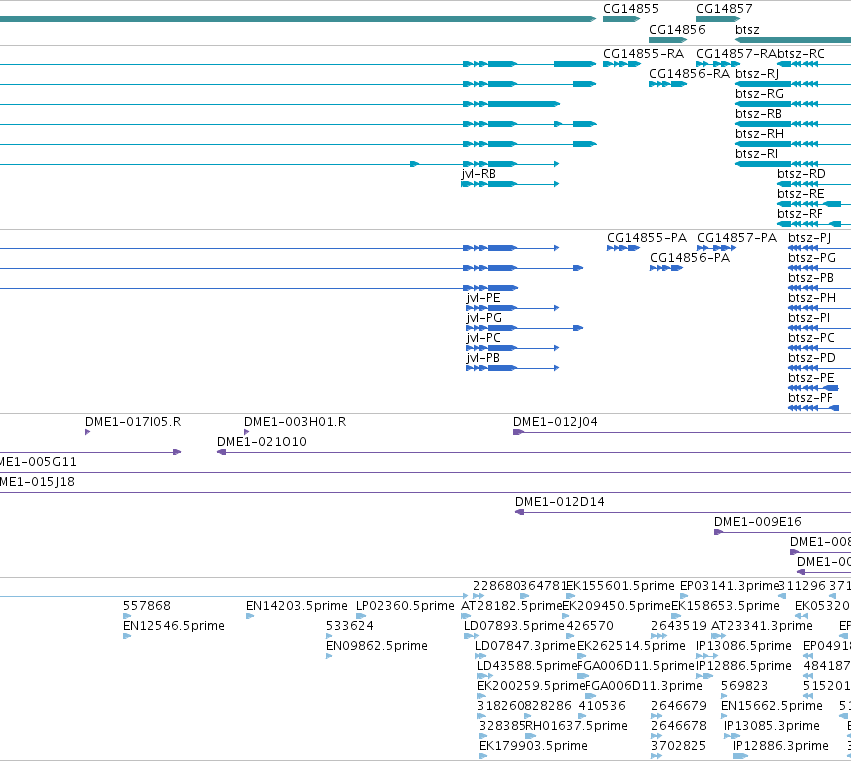Open transcript btsz-RC
Image resolution: width=851 pixels, height=761 pixels.
(801, 54)
